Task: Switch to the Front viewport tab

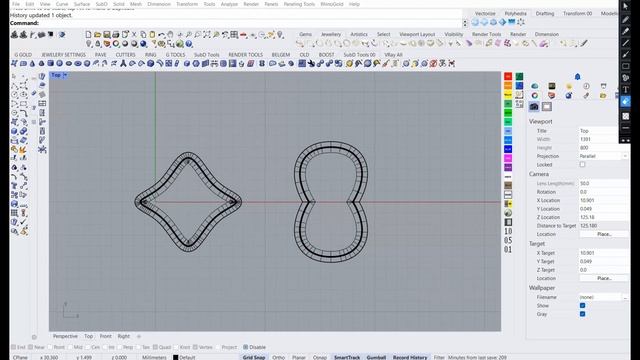Action: pyautogui.click(x=105, y=336)
